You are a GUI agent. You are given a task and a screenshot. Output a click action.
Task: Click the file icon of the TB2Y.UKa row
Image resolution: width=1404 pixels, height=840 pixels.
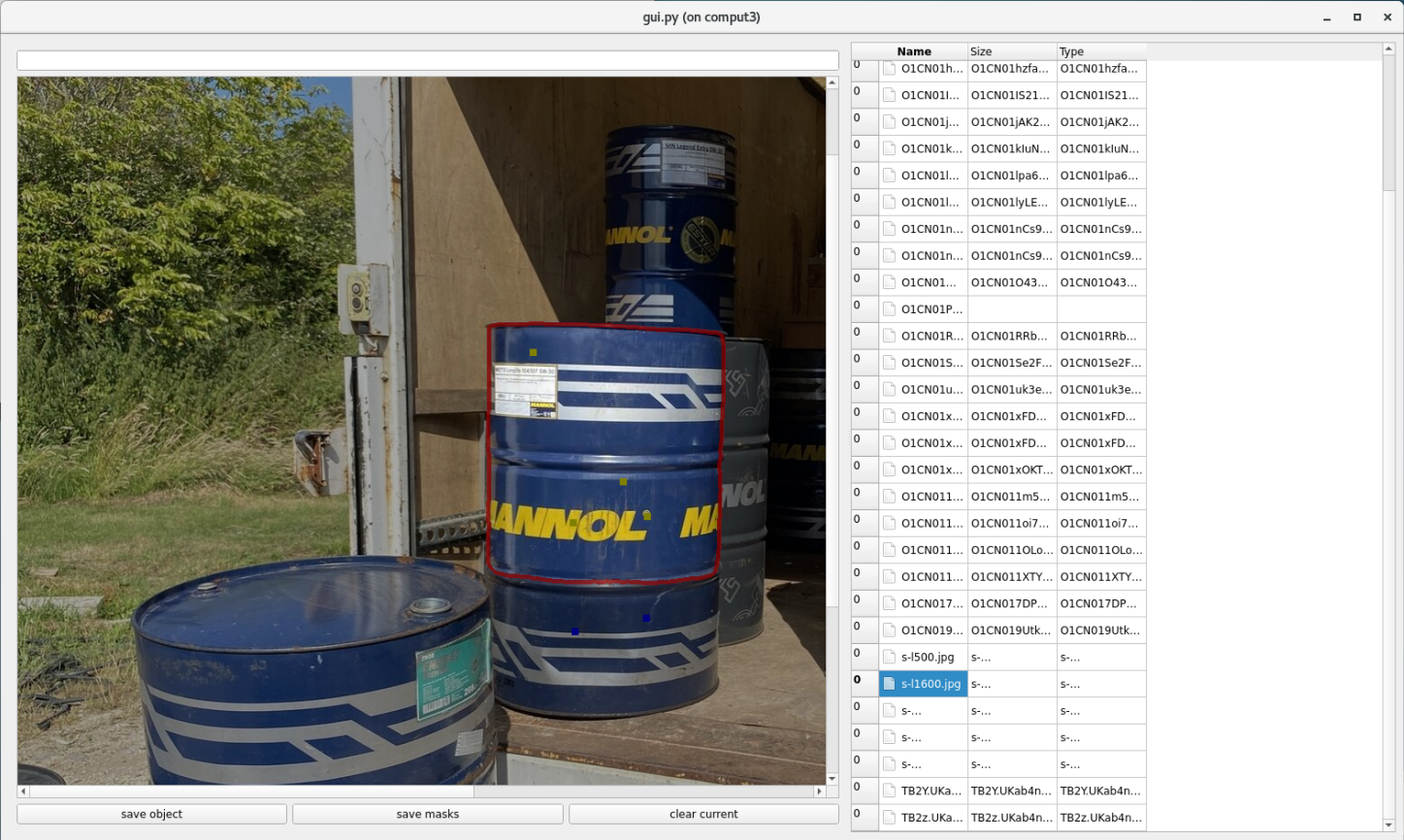(889, 791)
